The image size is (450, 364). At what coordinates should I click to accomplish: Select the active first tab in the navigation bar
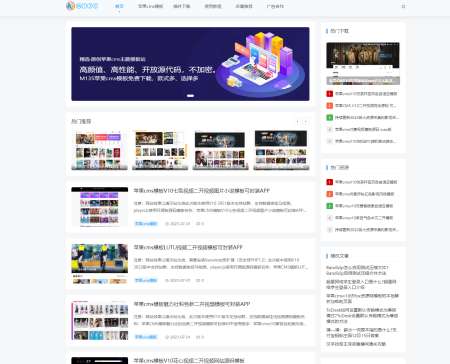click(x=119, y=6)
